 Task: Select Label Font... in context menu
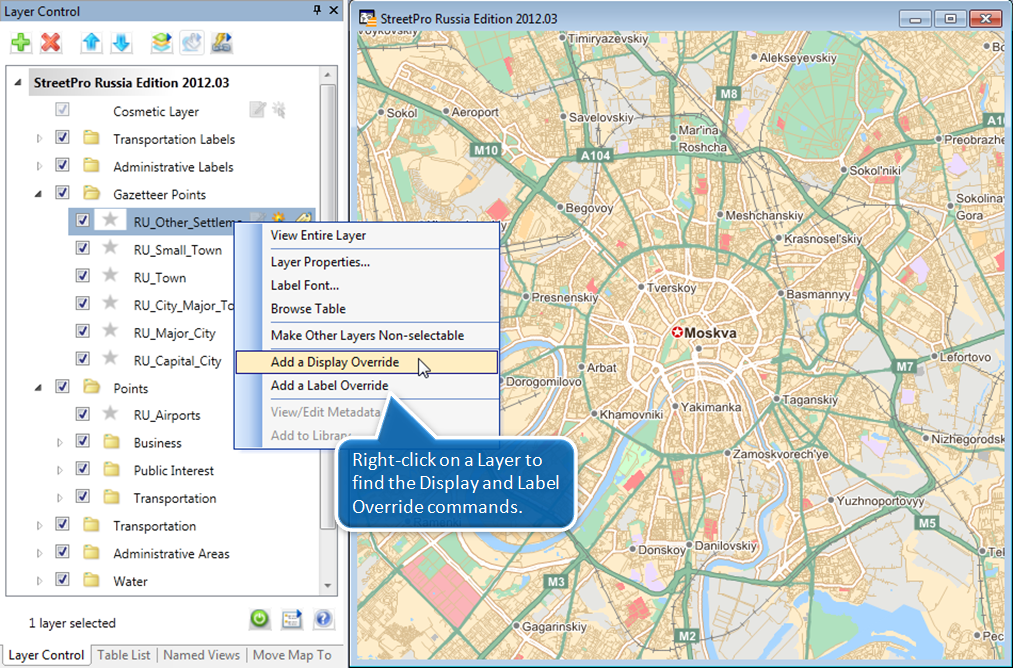pyautogui.click(x=367, y=285)
